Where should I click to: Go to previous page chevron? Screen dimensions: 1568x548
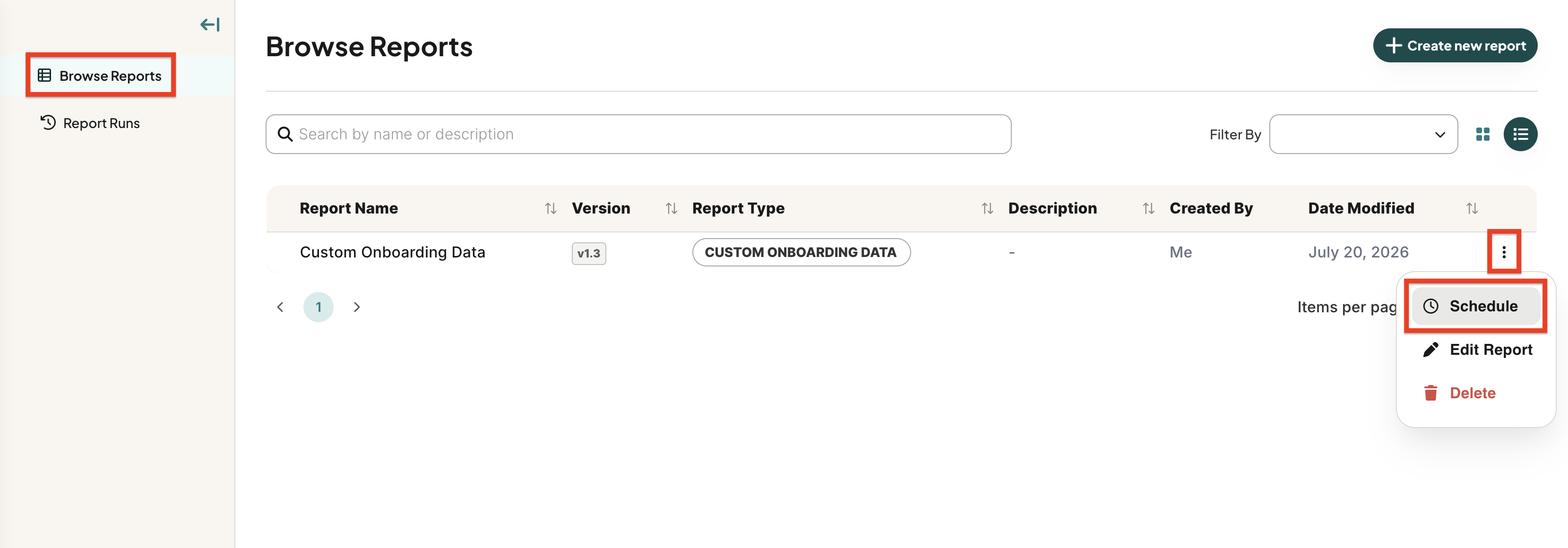click(280, 307)
